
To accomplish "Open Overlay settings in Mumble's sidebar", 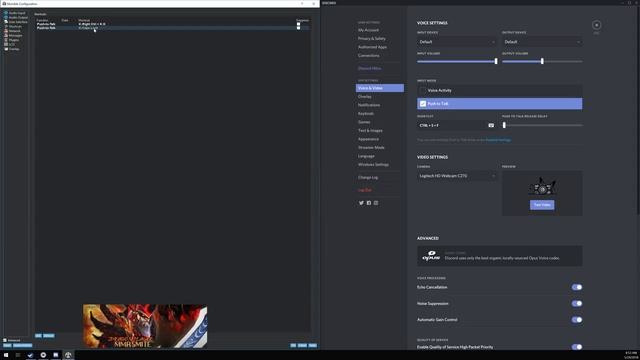I will [12, 49].
